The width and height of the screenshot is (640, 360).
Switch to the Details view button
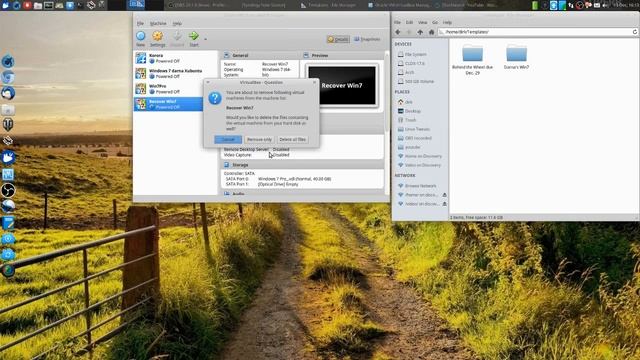(x=338, y=39)
